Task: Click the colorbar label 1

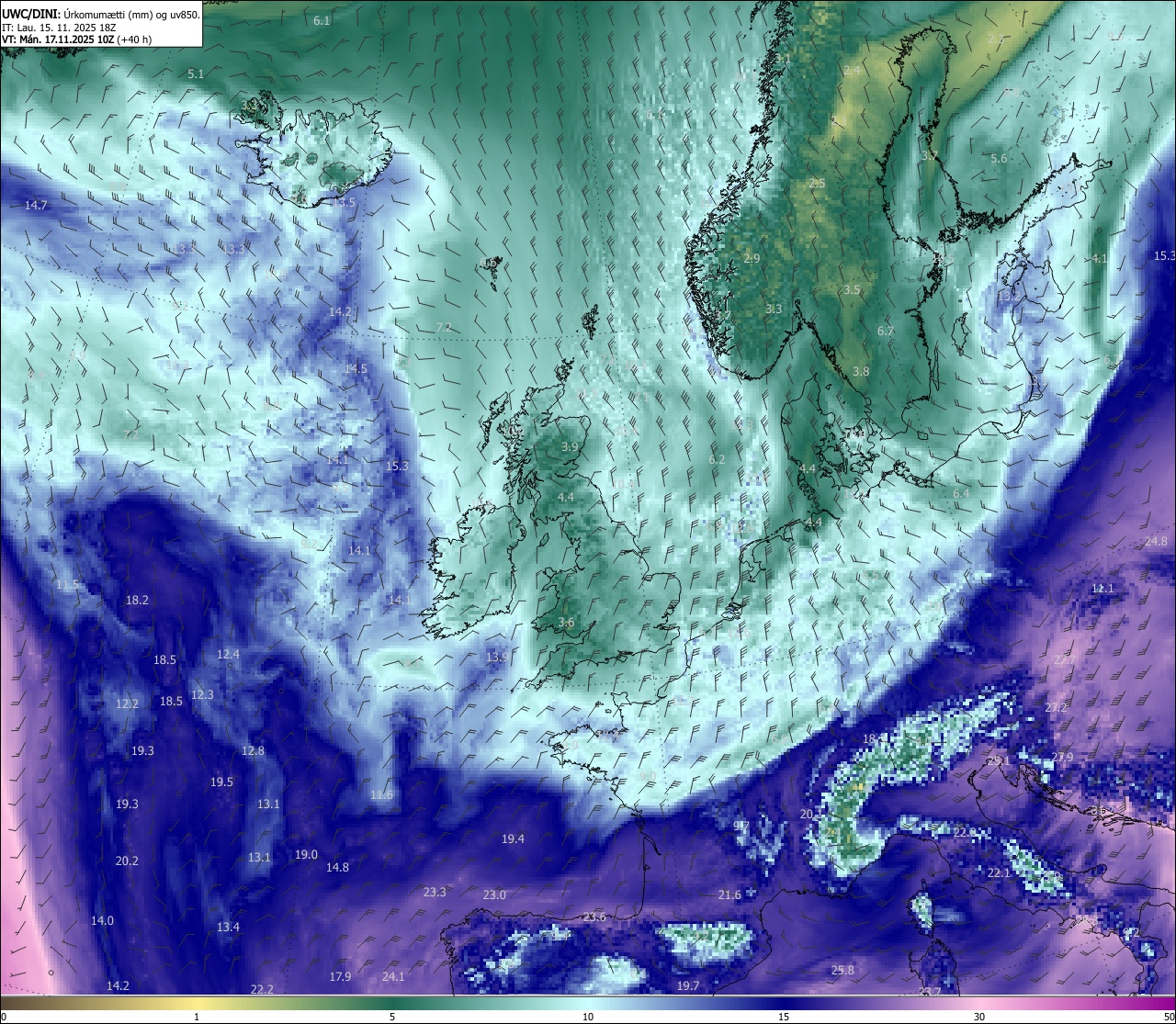Action: pyautogui.click(x=197, y=1016)
